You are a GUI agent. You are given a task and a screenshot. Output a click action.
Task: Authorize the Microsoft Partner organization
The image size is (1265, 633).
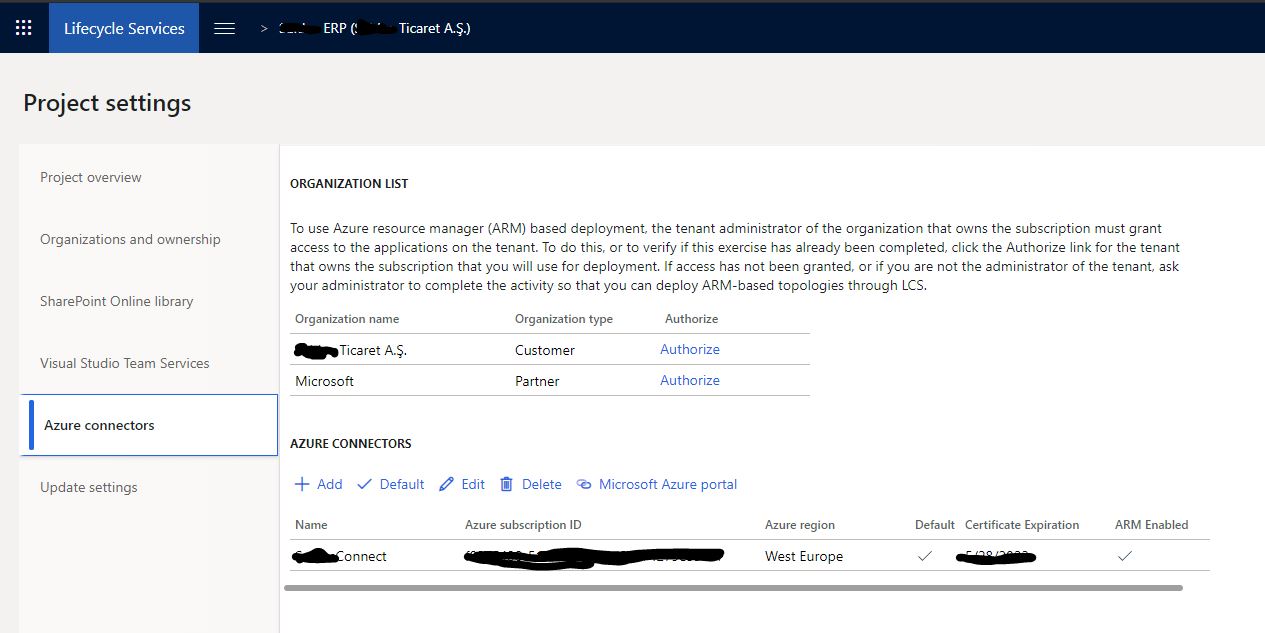[690, 380]
